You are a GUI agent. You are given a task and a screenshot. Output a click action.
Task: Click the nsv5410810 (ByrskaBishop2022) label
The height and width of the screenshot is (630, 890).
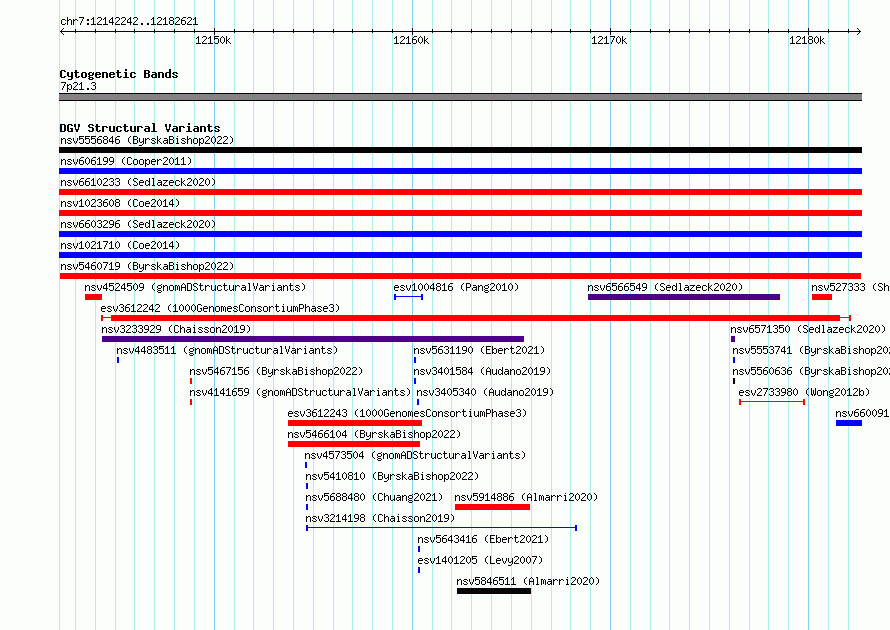tap(392, 476)
